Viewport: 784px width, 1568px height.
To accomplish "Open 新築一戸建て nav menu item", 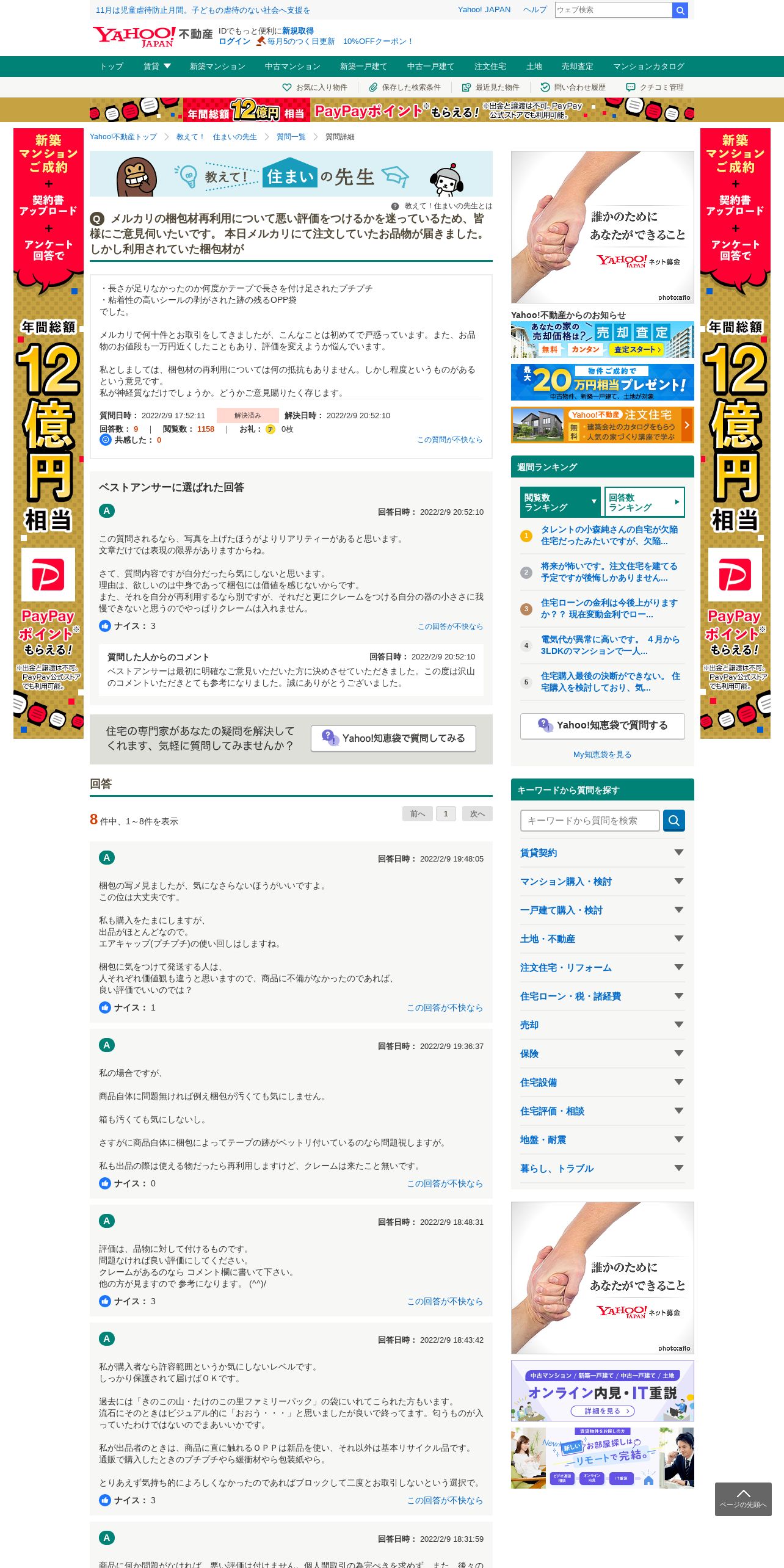I will pyautogui.click(x=363, y=67).
